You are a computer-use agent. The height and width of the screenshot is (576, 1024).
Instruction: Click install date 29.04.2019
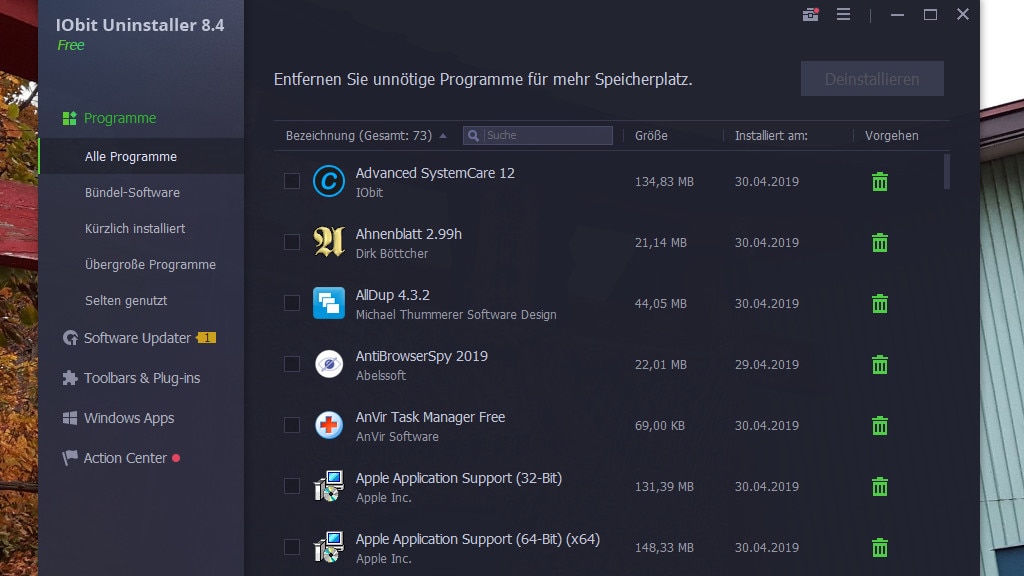[x=767, y=364]
